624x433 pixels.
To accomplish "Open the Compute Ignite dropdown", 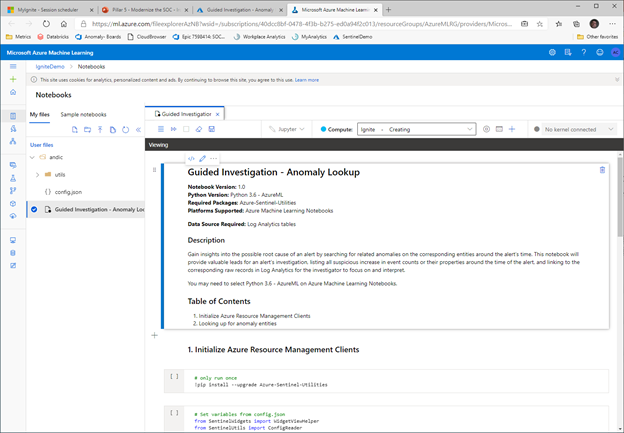I will click(416, 129).
